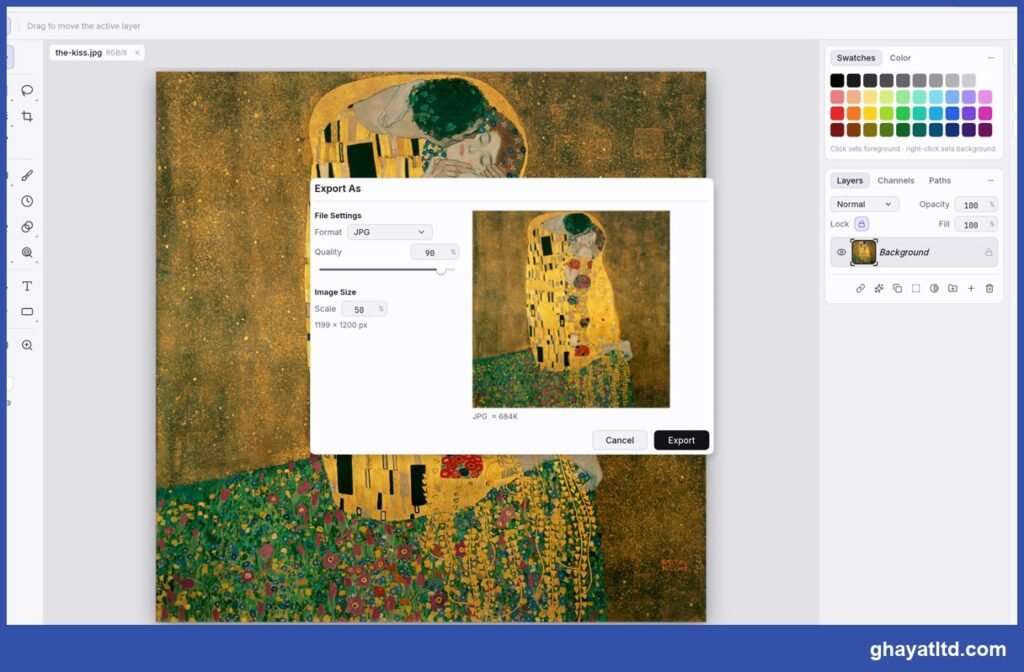Select the Zoom tool
This screenshot has width=1024, height=672.
[27, 345]
